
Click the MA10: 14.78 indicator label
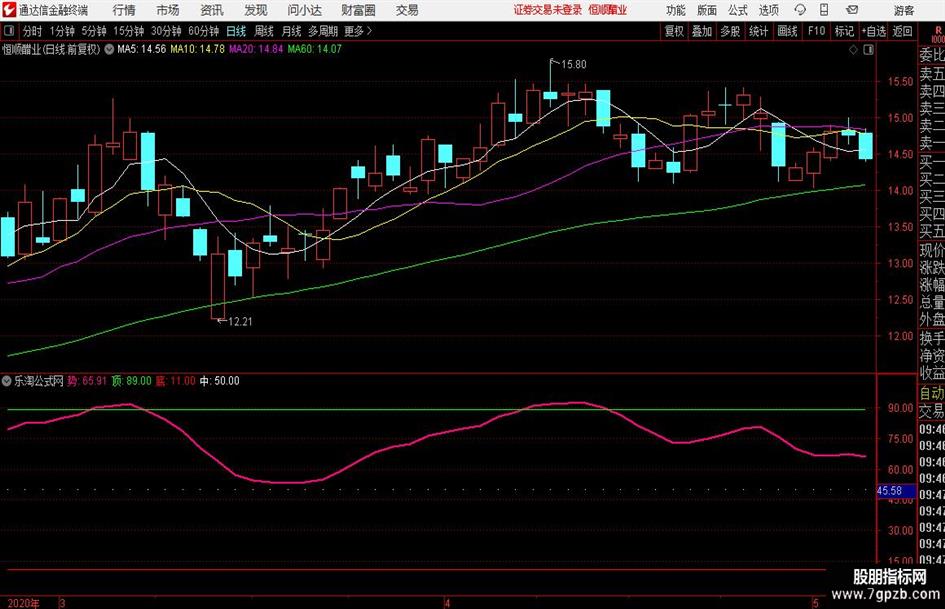197,49
